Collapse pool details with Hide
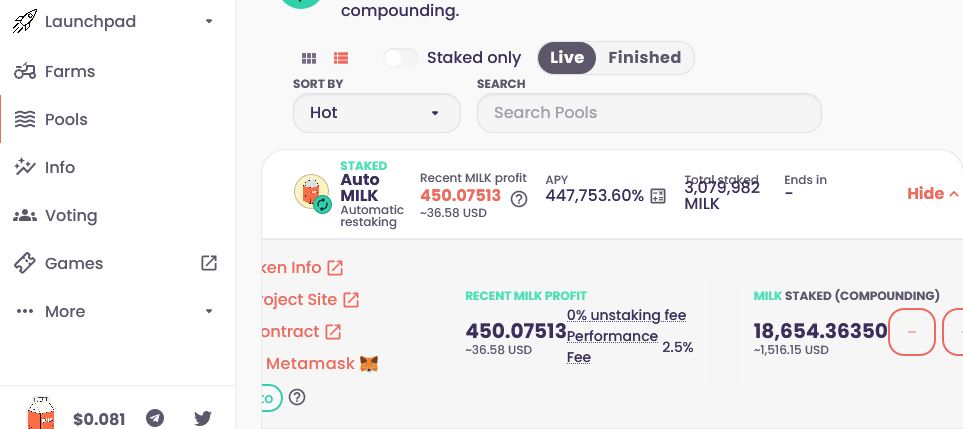This screenshot has width=963, height=429. coord(933,194)
